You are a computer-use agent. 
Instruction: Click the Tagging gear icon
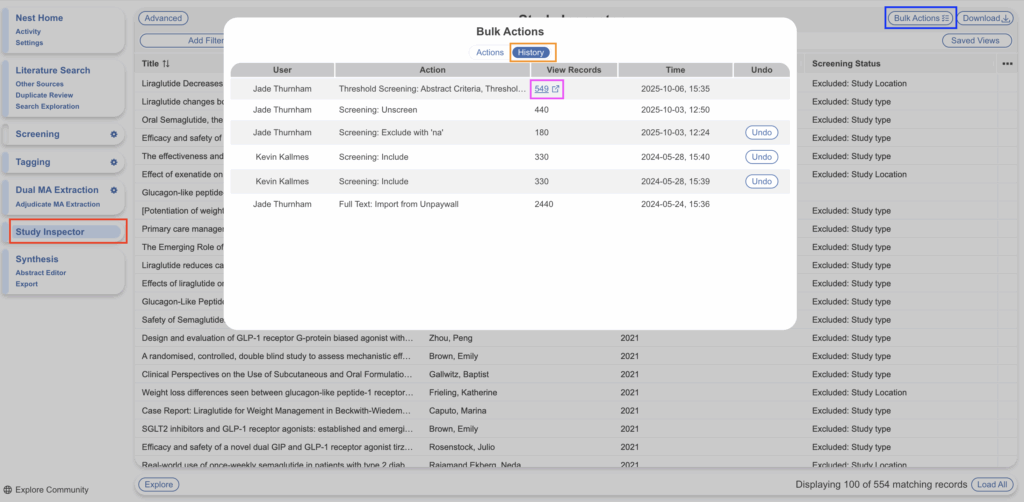[113, 162]
